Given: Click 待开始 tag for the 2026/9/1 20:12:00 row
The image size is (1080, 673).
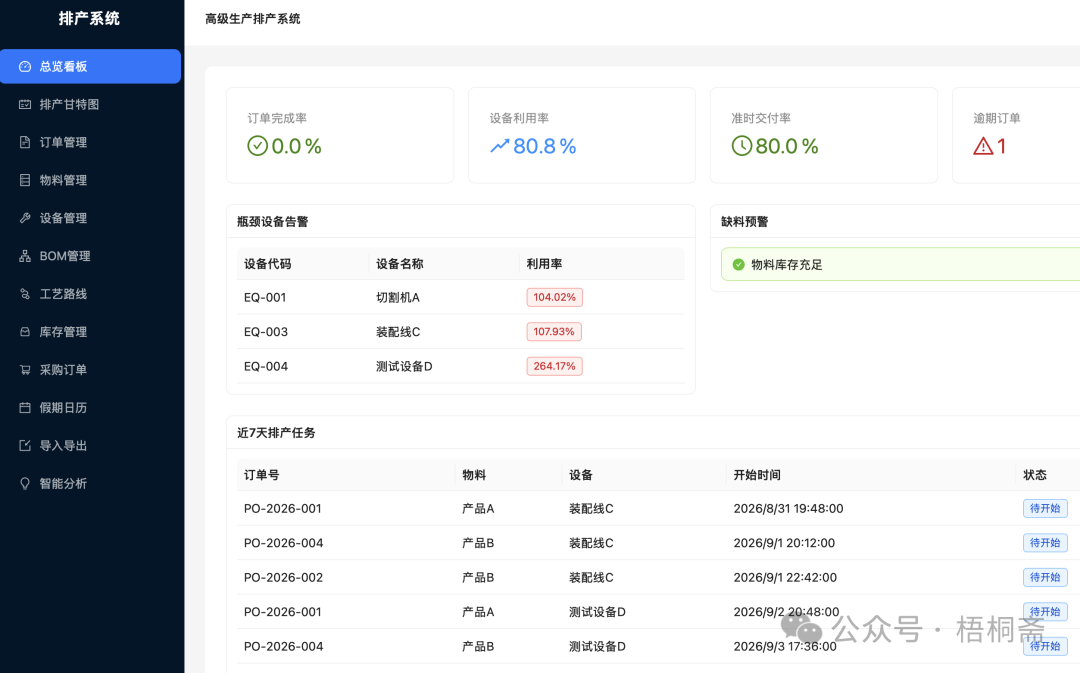Looking at the screenshot, I should coord(1045,543).
